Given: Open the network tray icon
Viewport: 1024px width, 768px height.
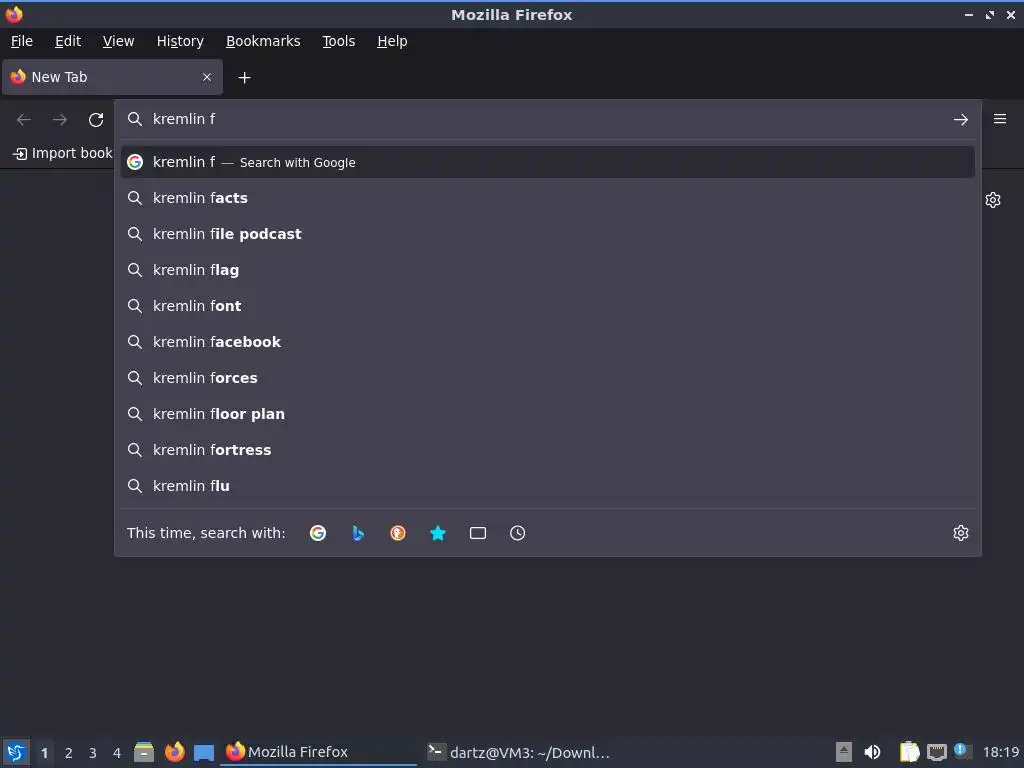Looking at the screenshot, I should 936,752.
